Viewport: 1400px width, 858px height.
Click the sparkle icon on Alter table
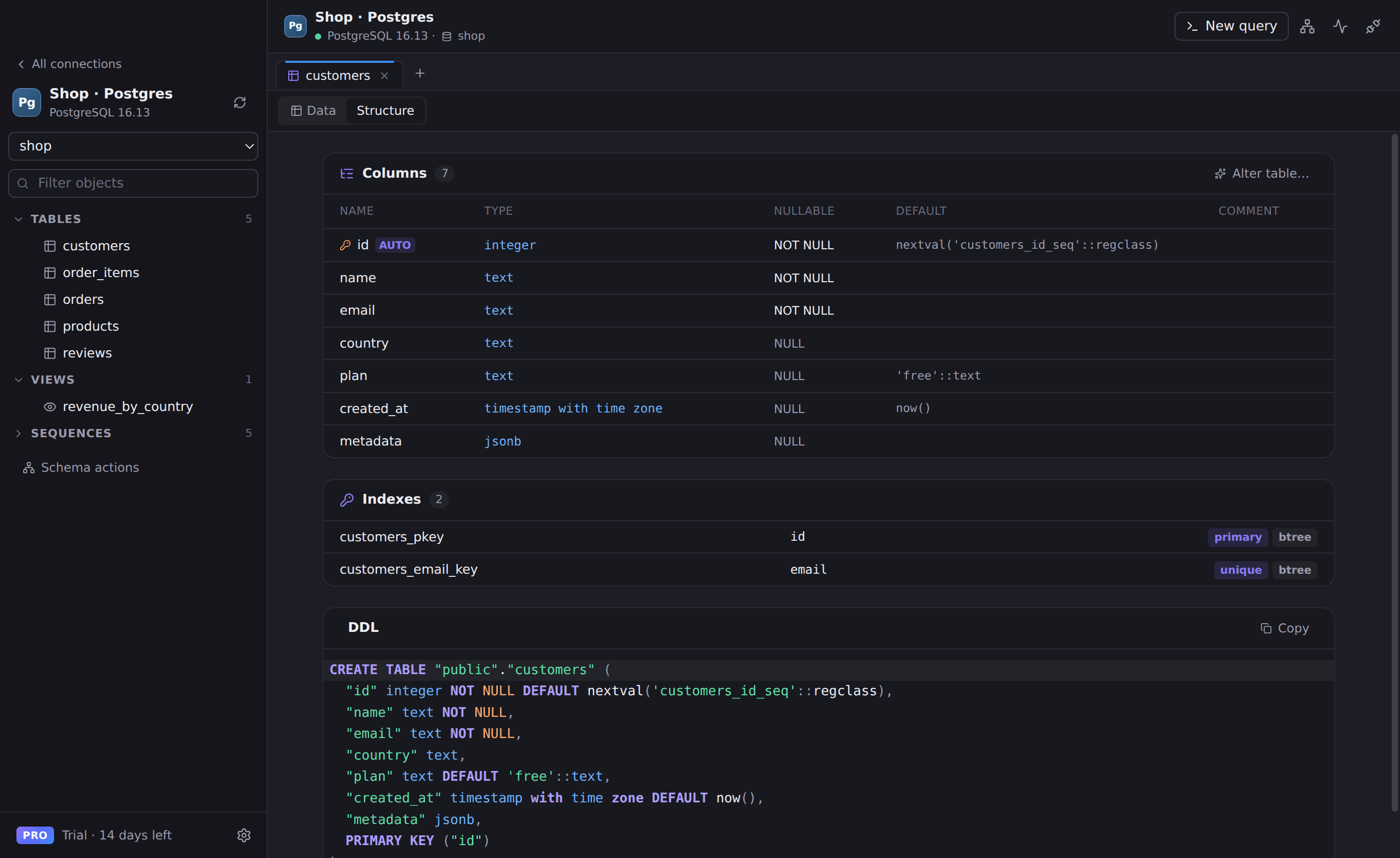(1220, 174)
